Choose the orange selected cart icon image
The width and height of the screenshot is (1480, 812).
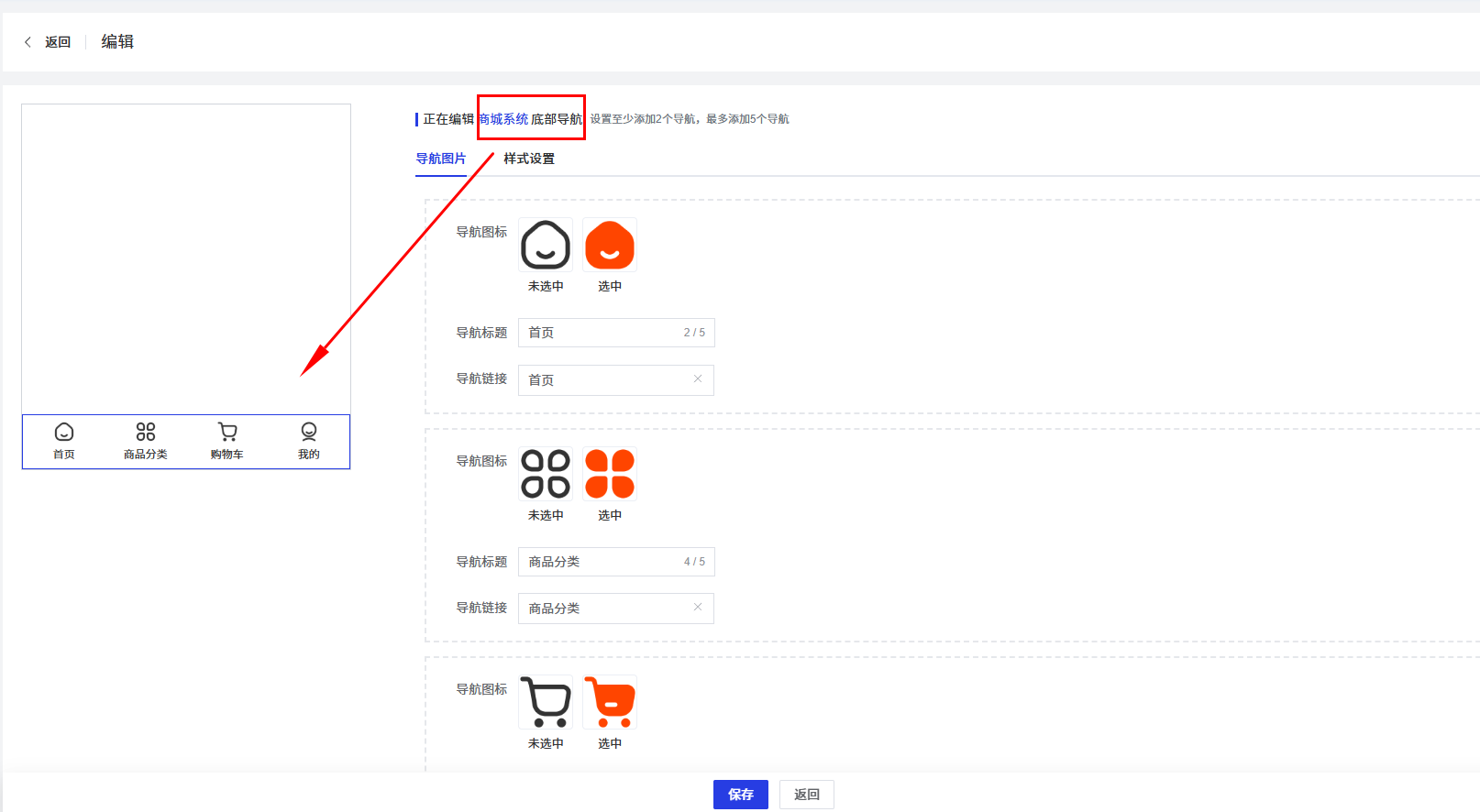(610, 702)
